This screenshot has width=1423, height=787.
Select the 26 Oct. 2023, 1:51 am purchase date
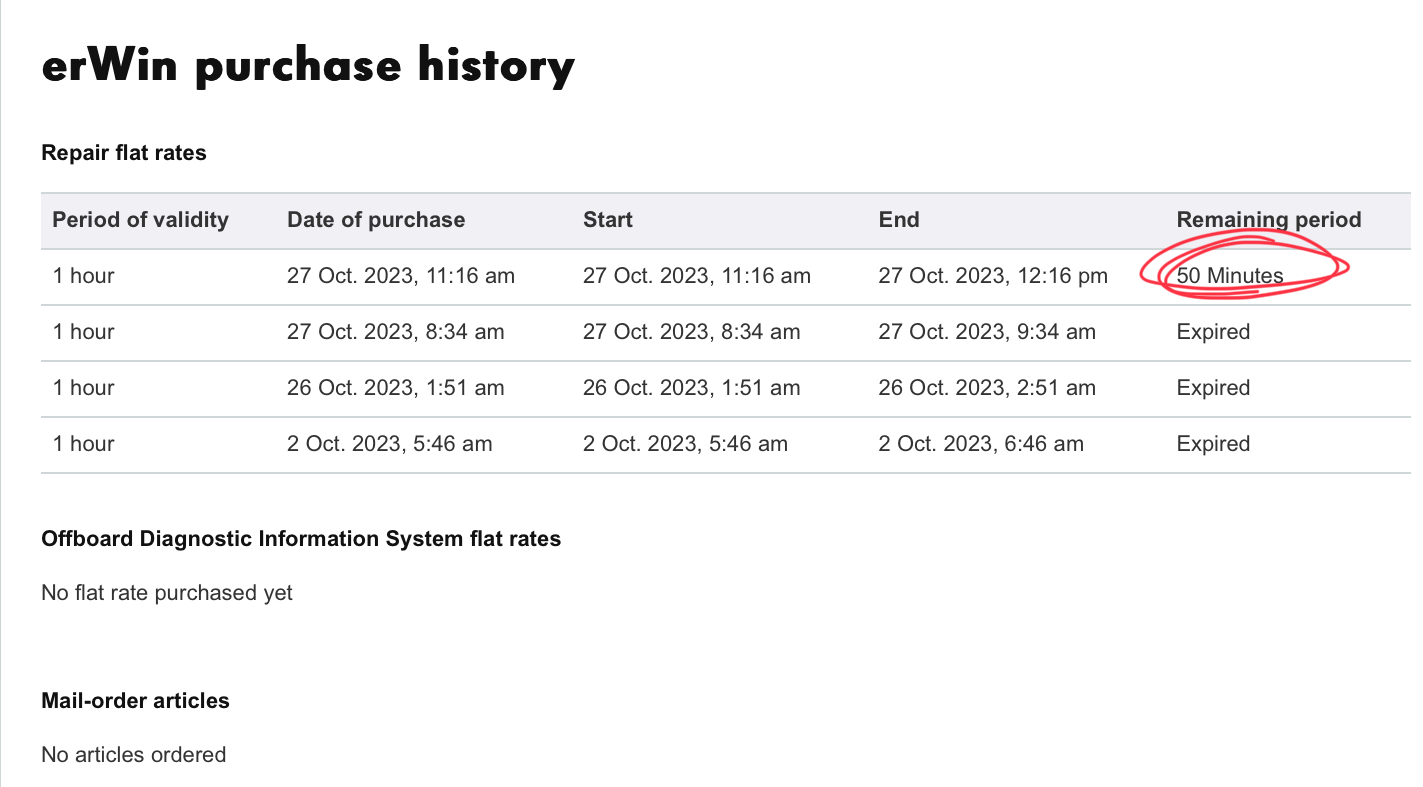(x=396, y=388)
